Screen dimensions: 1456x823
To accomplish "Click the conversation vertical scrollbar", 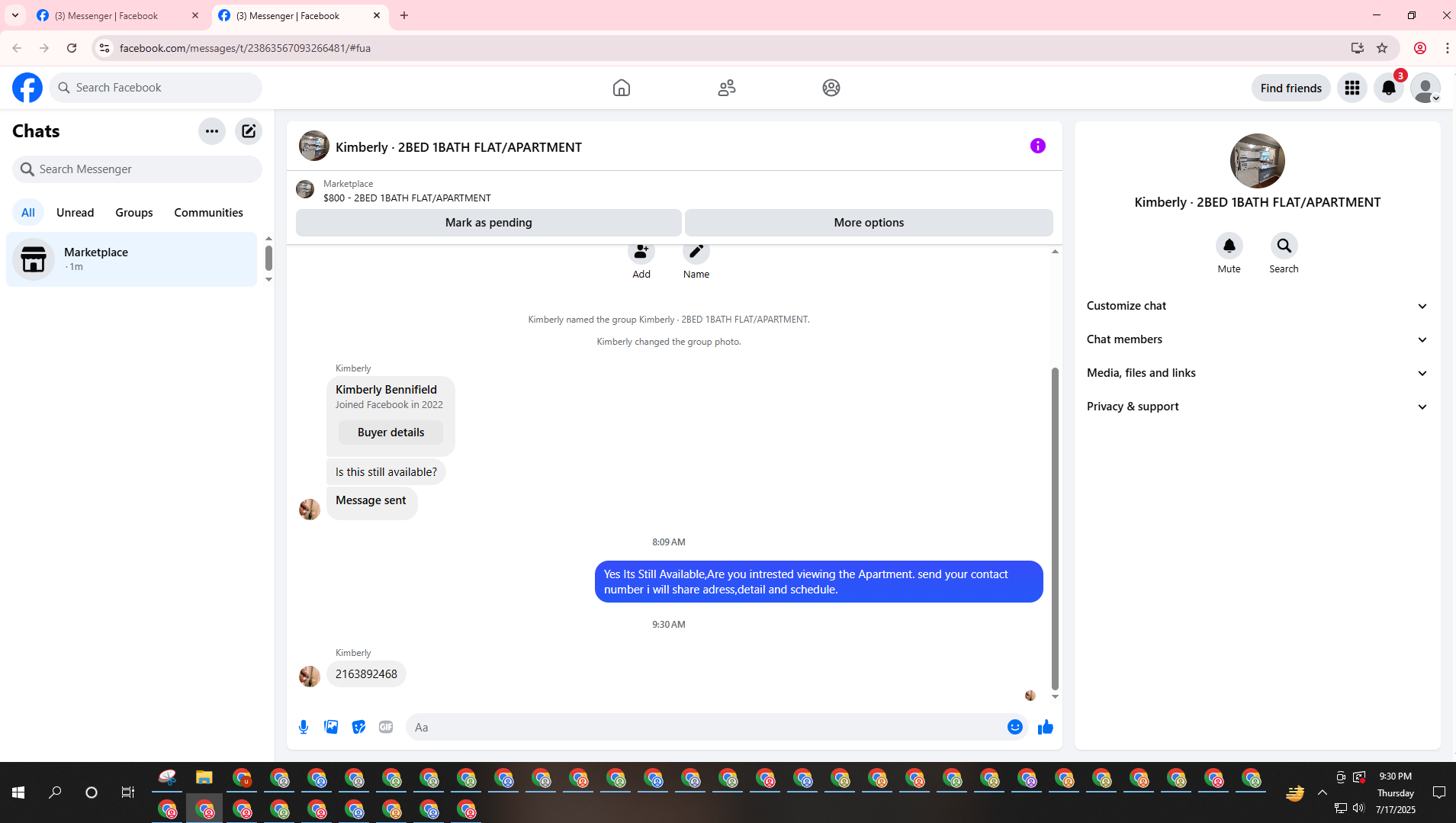I will coord(1055,528).
